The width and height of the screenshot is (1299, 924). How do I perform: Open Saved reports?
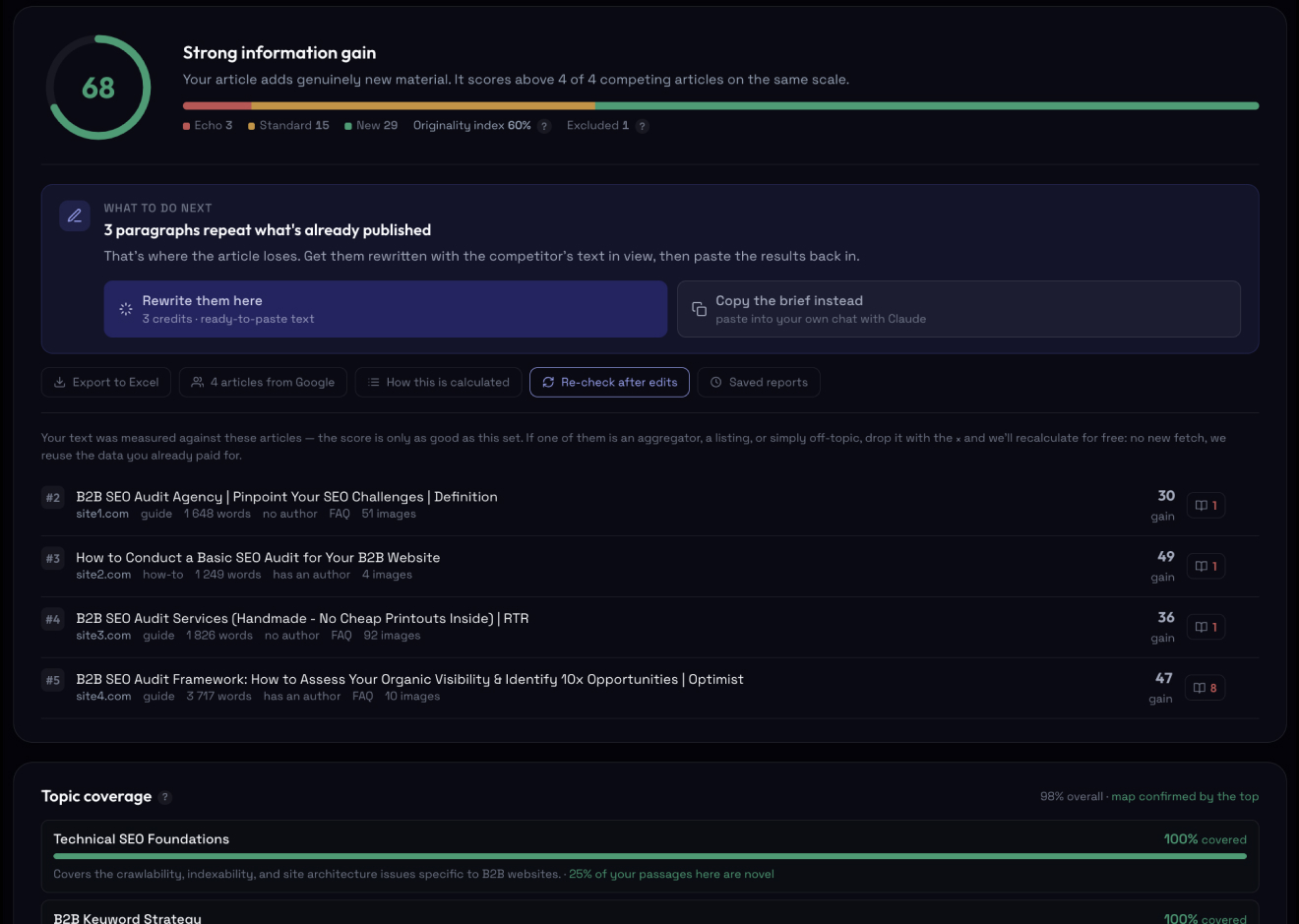(759, 382)
